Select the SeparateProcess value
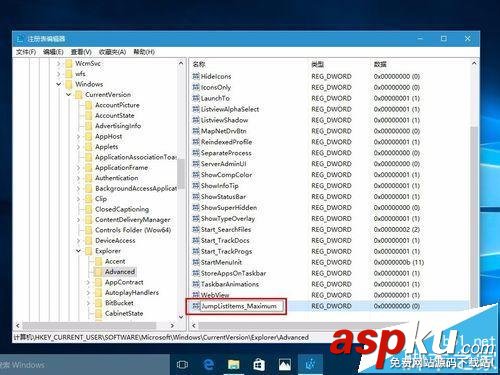This screenshot has height=375, width=500. click(226, 153)
